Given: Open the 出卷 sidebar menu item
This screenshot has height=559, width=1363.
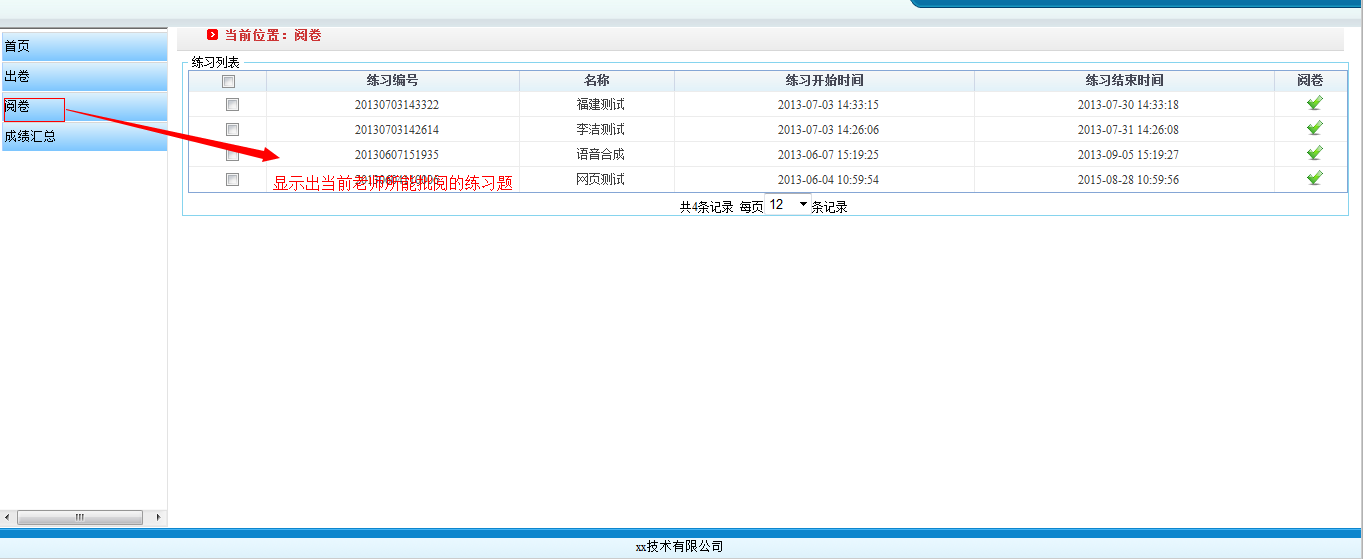Looking at the screenshot, I should click(83, 76).
